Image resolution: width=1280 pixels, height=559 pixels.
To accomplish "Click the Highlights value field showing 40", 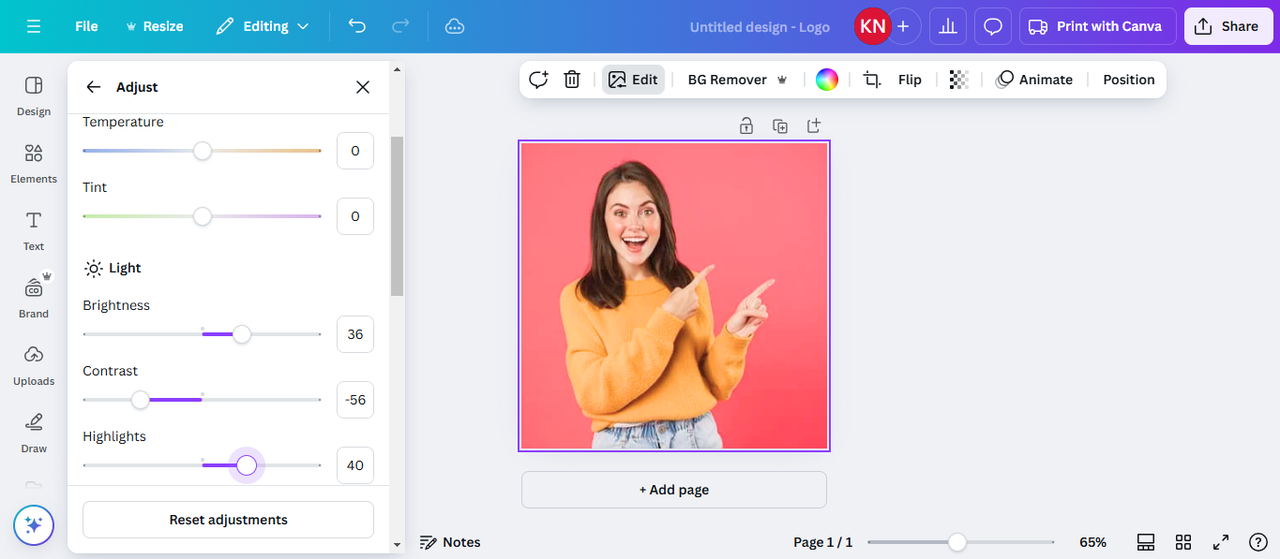I will point(355,465).
